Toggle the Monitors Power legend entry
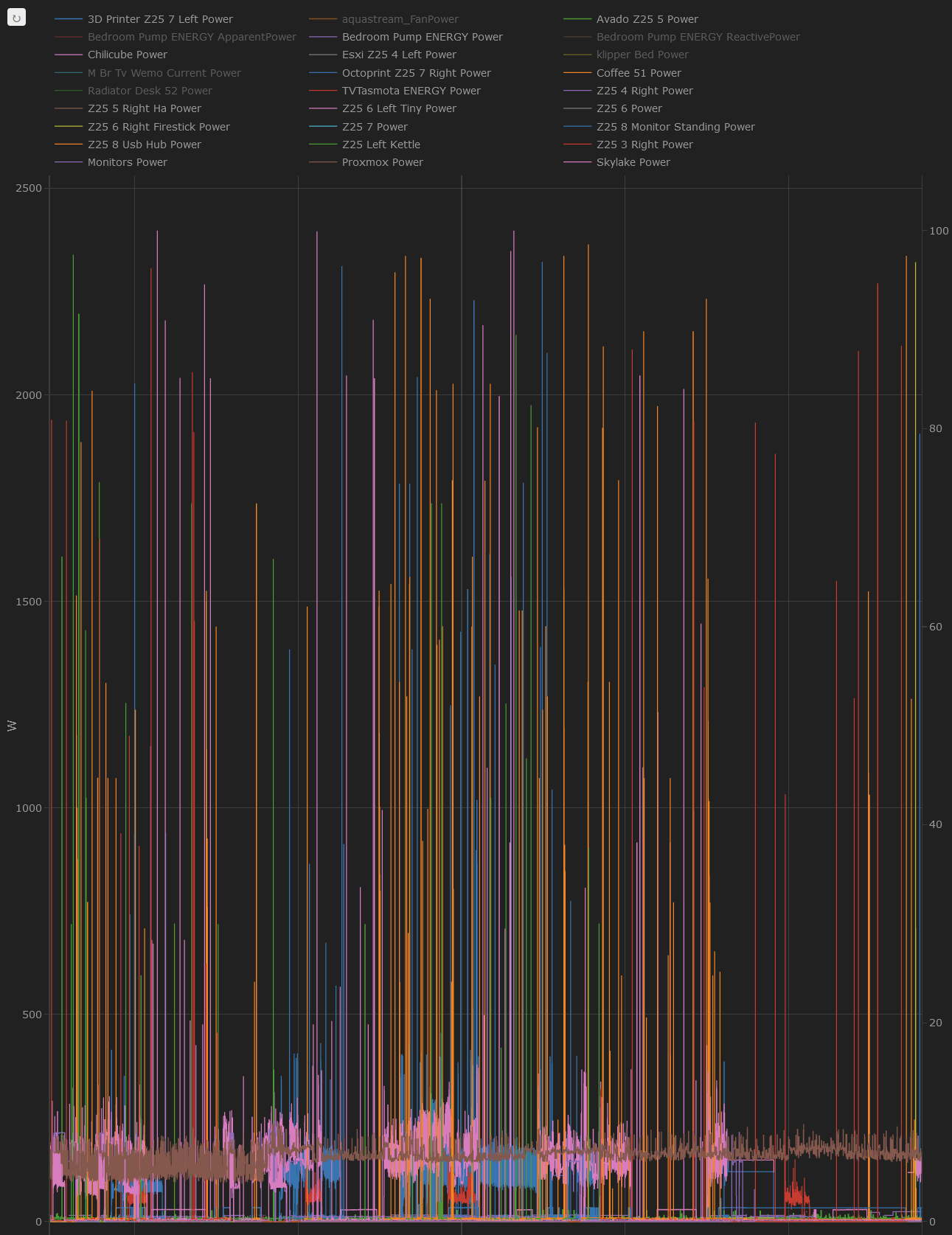 coord(127,162)
